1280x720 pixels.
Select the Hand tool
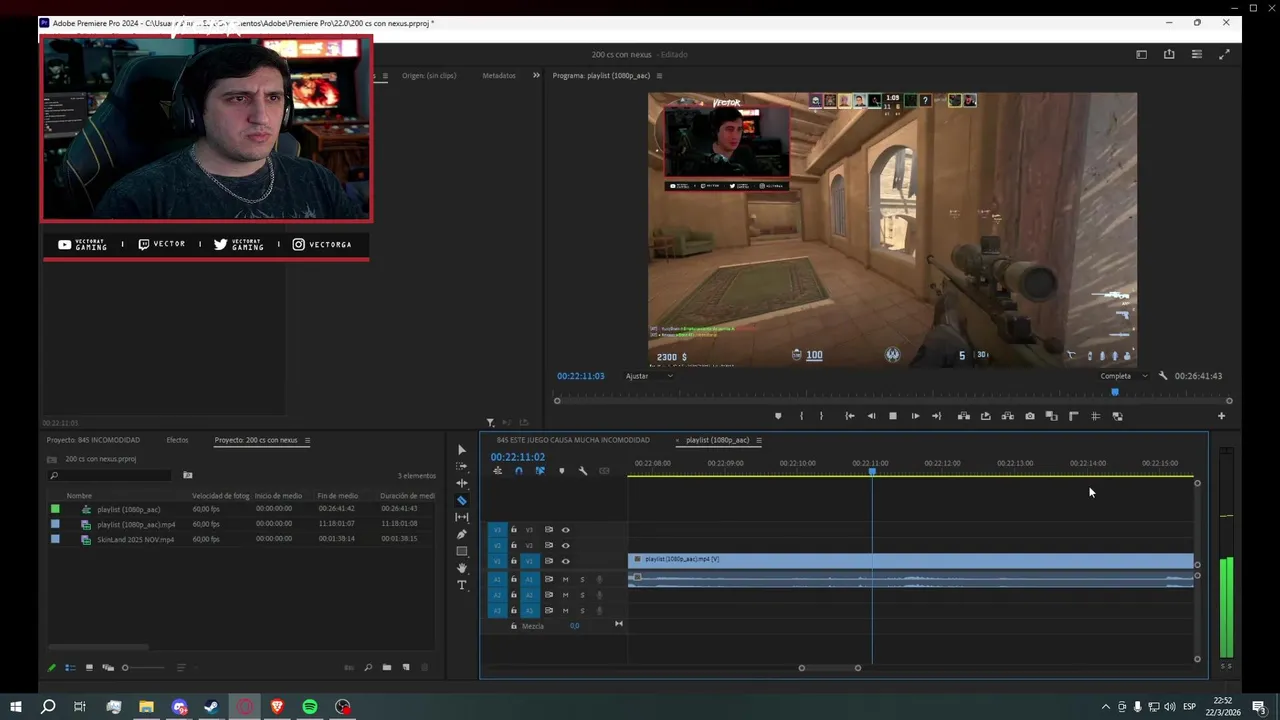tap(461, 568)
